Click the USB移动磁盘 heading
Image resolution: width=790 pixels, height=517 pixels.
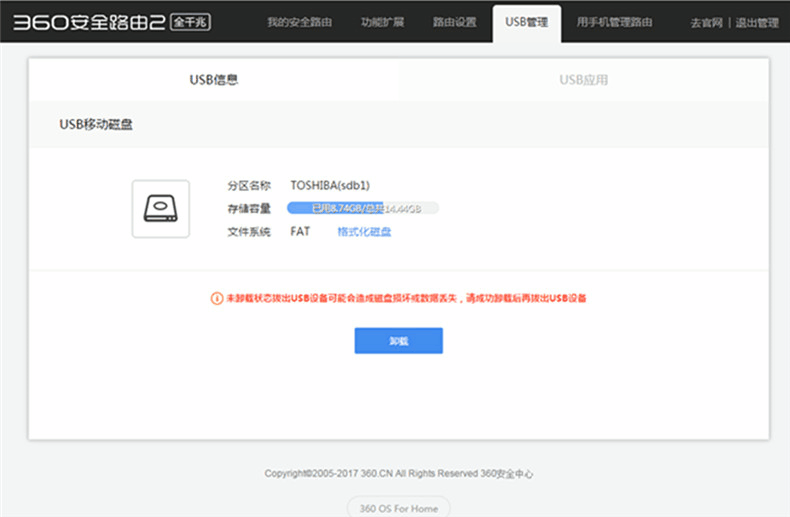(x=96, y=124)
